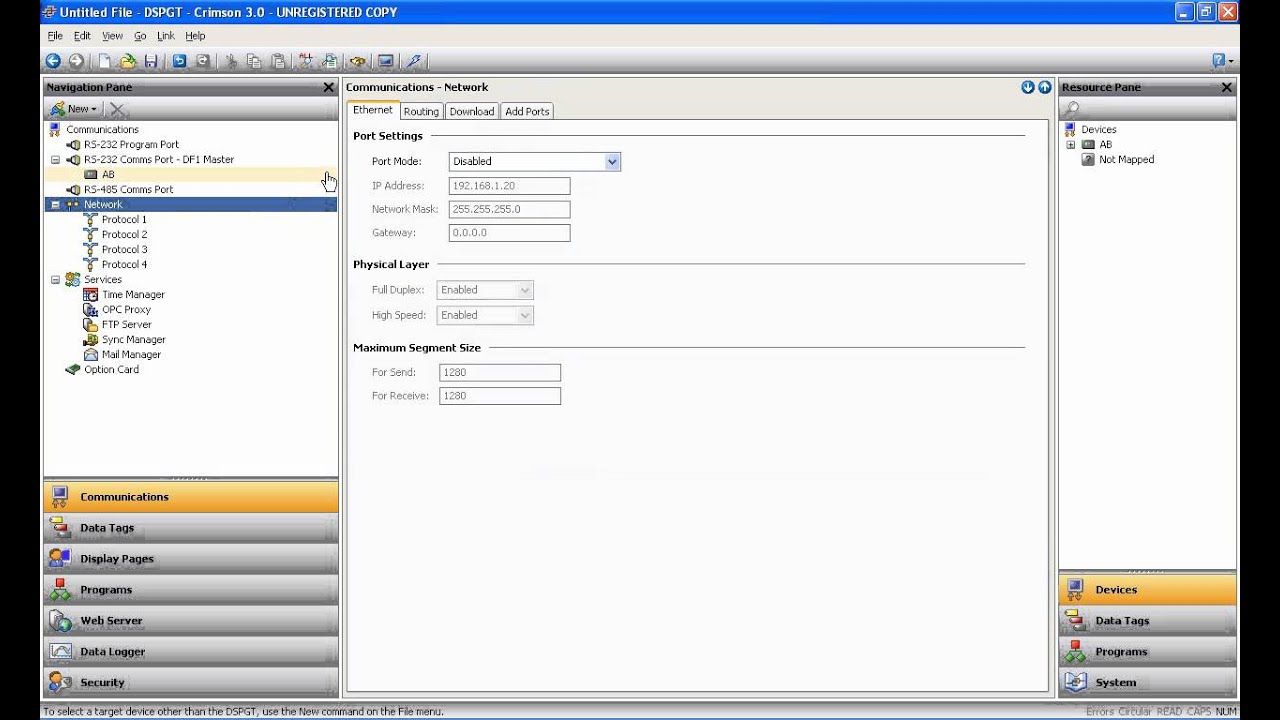Click the Back navigation arrow in toolbar
Image resolution: width=1280 pixels, height=720 pixels.
point(53,61)
